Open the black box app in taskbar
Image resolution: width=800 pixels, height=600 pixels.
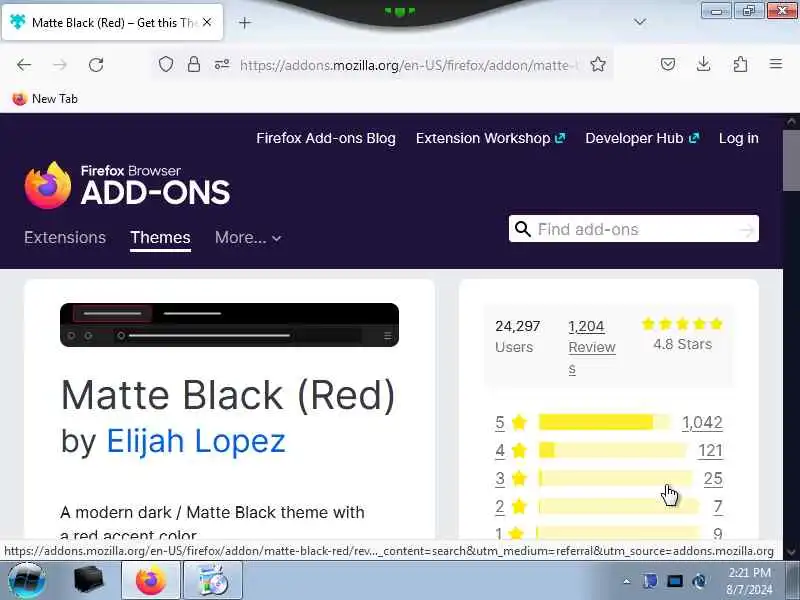coord(89,581)
